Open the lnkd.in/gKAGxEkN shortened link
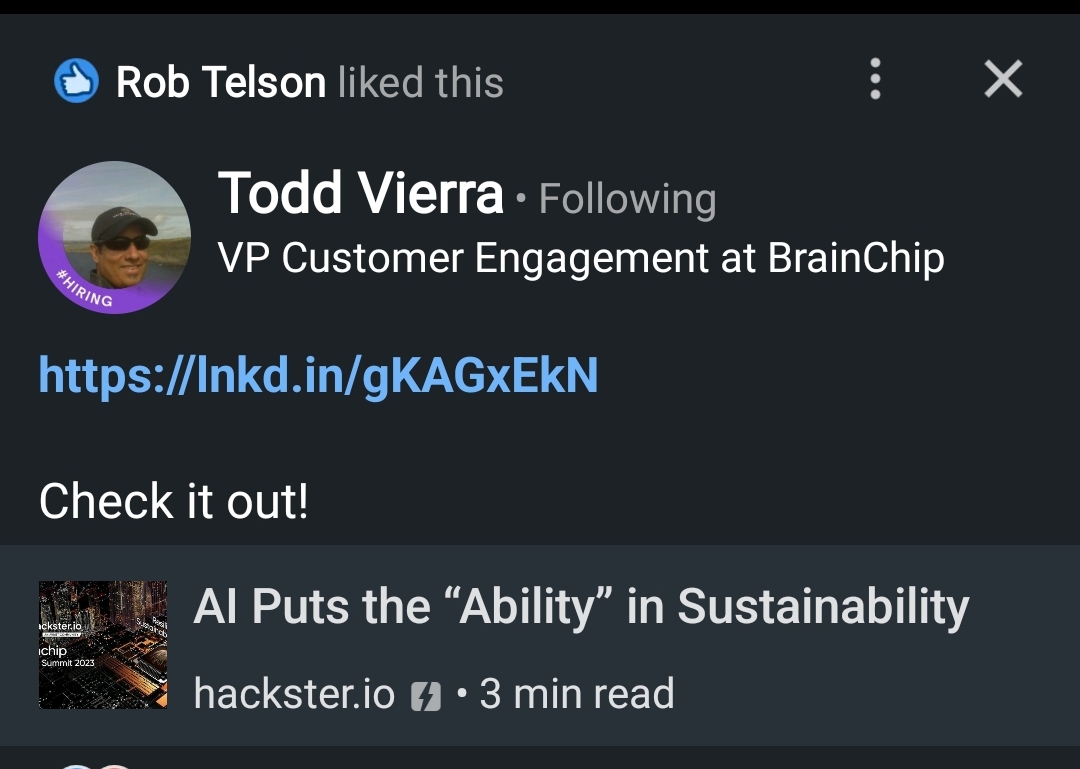 318,375
